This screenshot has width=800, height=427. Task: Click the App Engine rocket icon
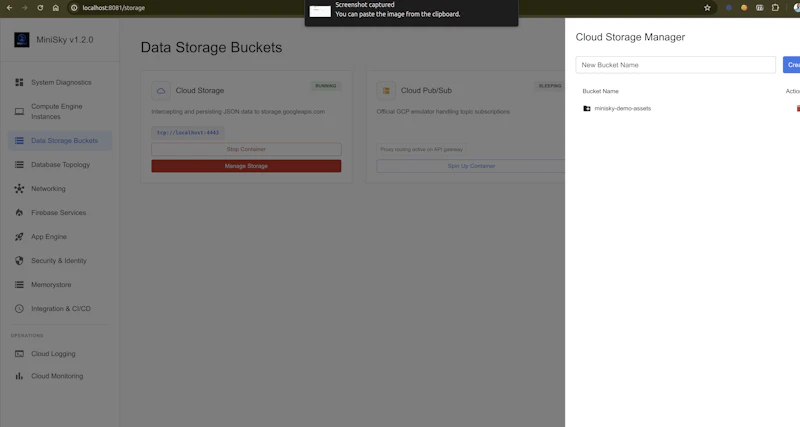19,237
